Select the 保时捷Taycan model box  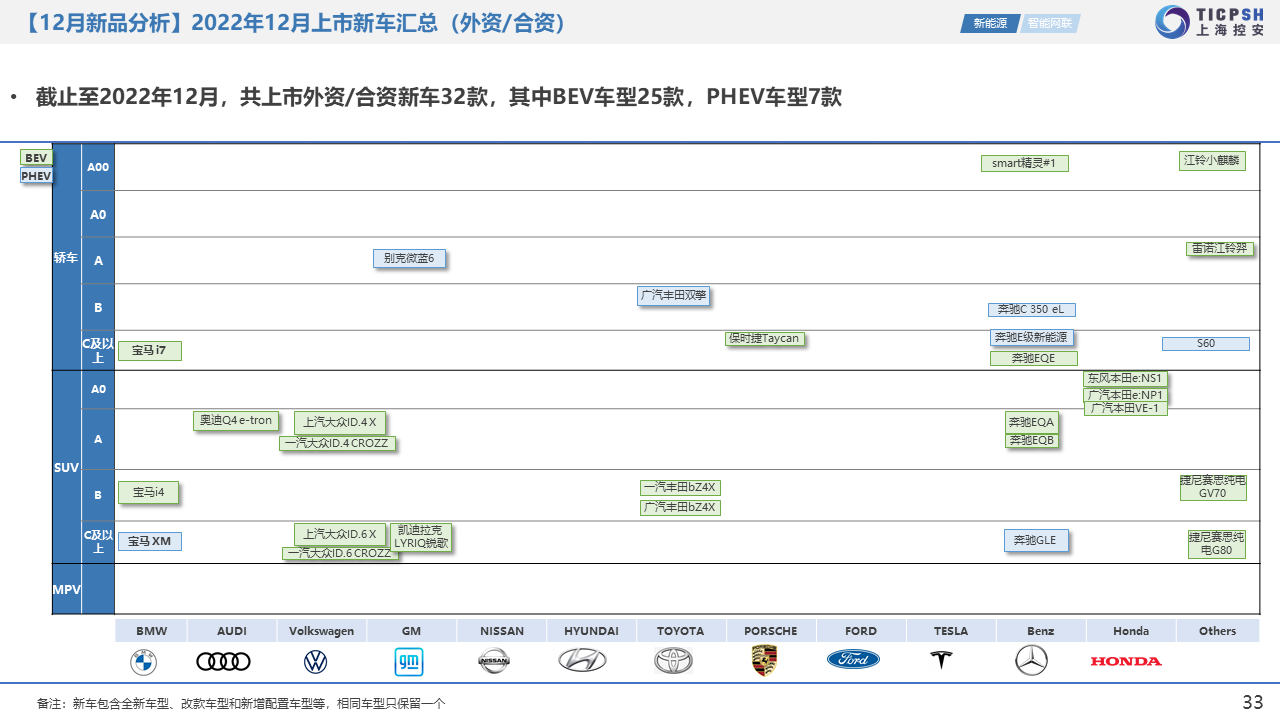click(x=764, y=339)
